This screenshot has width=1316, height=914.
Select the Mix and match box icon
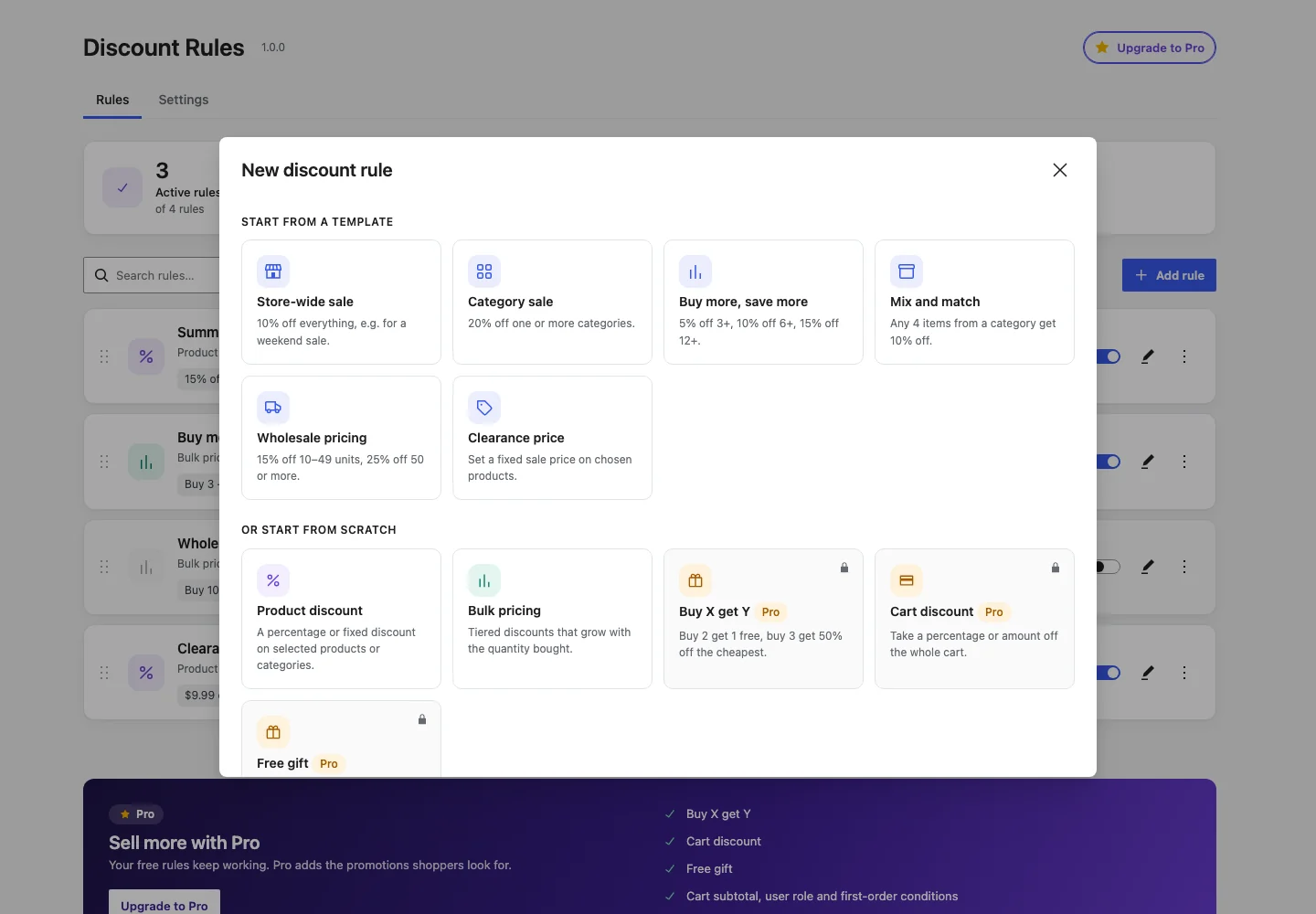coord(907,271)
